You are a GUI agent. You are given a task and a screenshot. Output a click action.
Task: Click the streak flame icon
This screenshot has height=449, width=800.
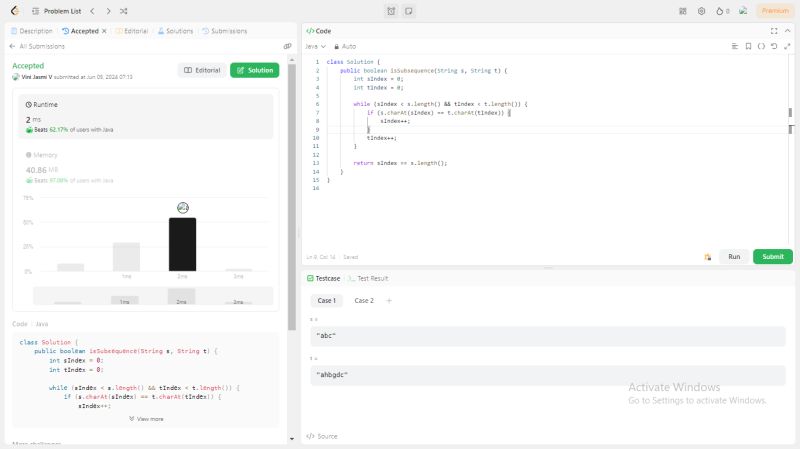tap(722, 11)
